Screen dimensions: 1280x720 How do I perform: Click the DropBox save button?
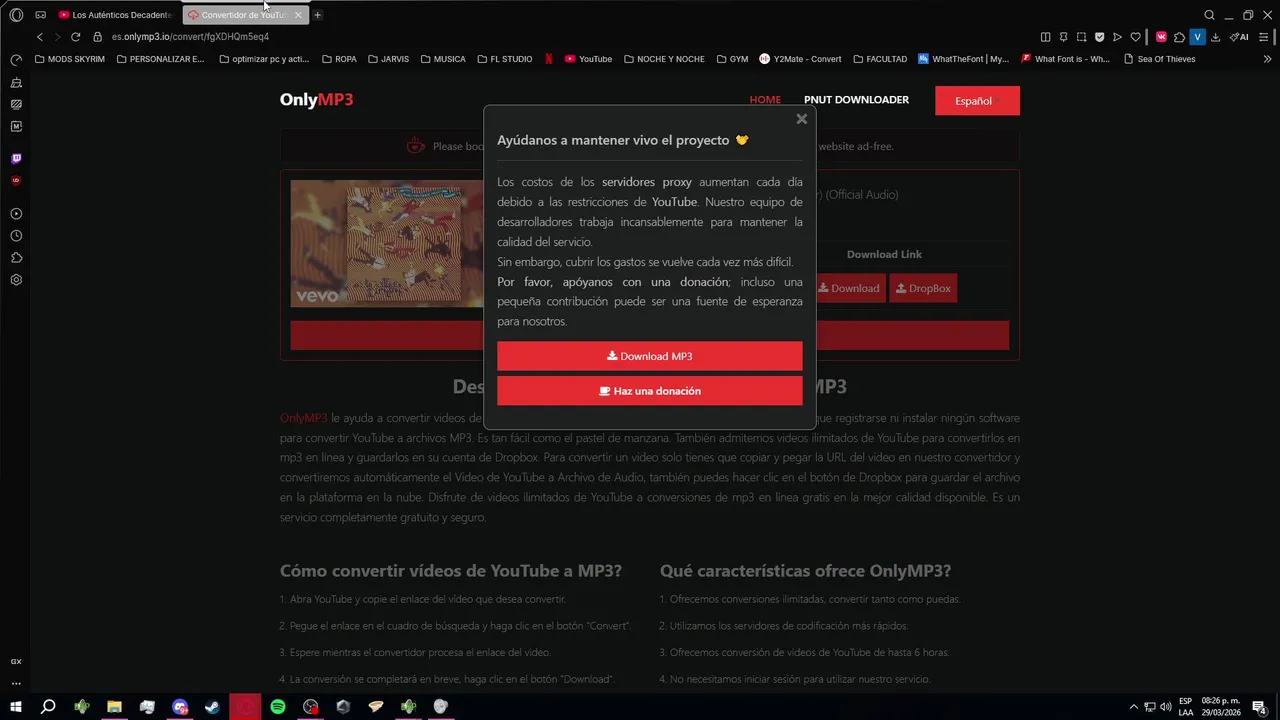coord(923,288)
